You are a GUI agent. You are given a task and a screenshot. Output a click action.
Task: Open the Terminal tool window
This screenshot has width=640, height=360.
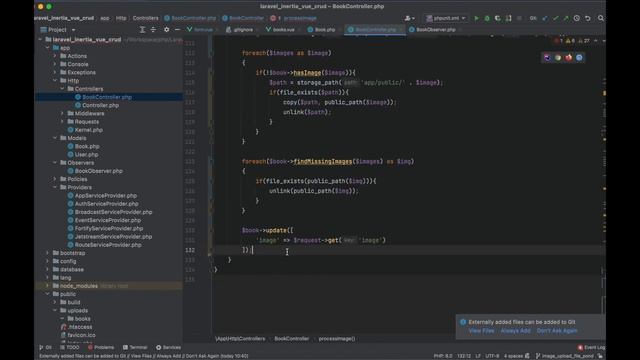click(135, 347)
